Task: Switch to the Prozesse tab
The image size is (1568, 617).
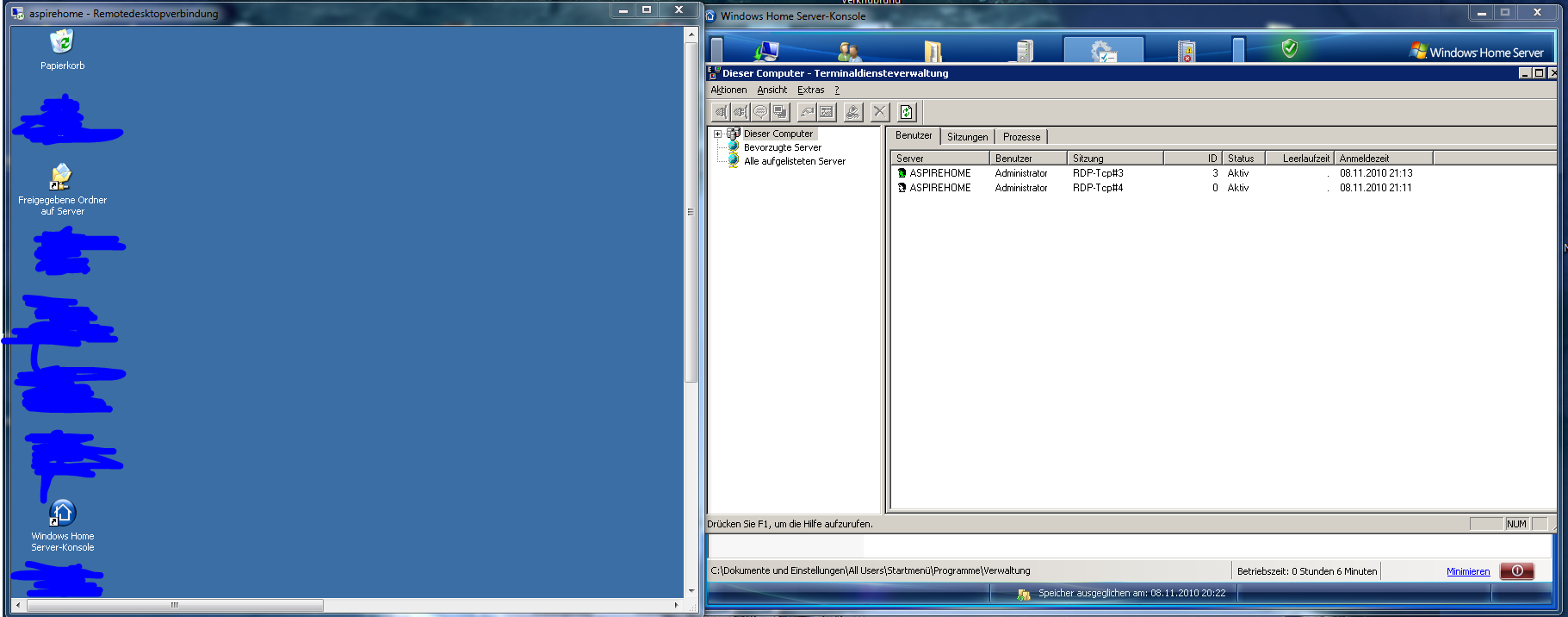Action: point(1021,137)
